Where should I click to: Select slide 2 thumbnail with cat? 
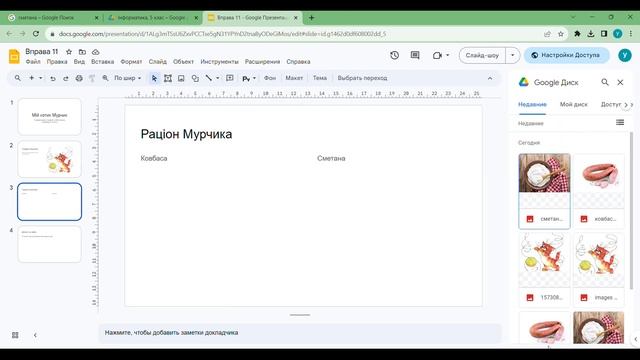[49, 159]
